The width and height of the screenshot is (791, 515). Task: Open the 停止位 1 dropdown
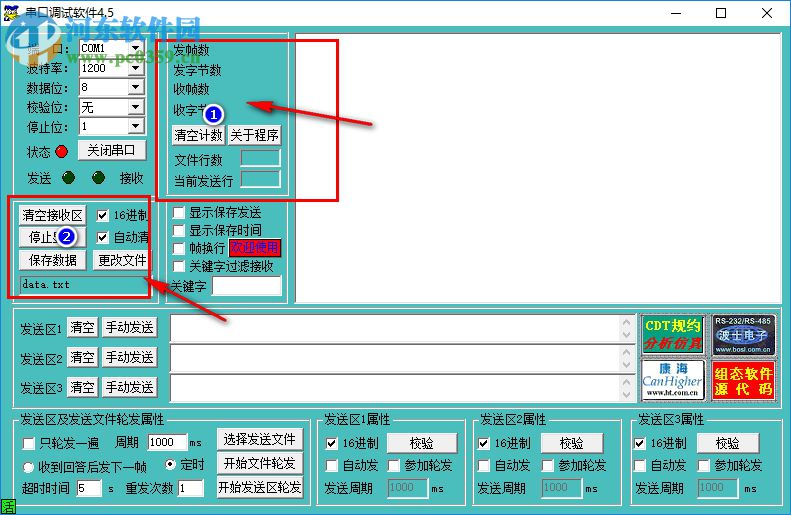coord(135,126)
